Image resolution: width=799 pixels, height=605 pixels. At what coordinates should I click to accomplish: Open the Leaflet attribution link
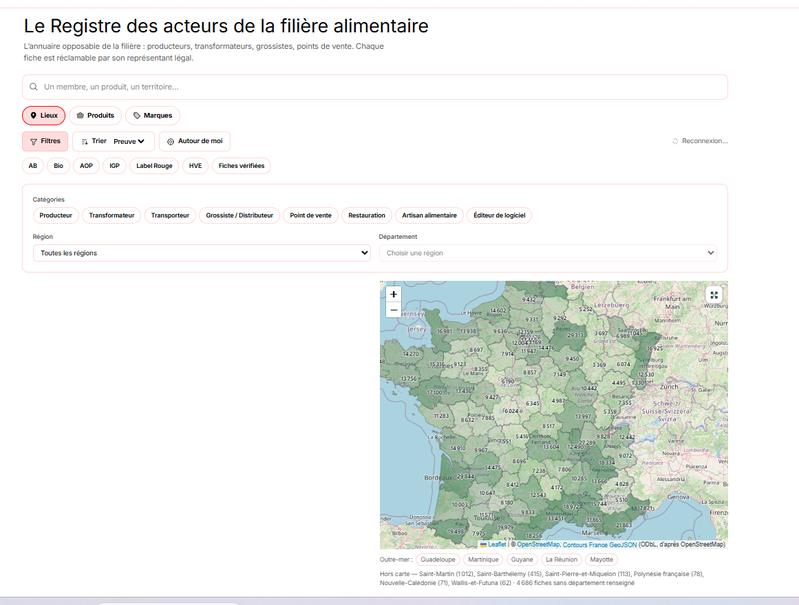493,544
